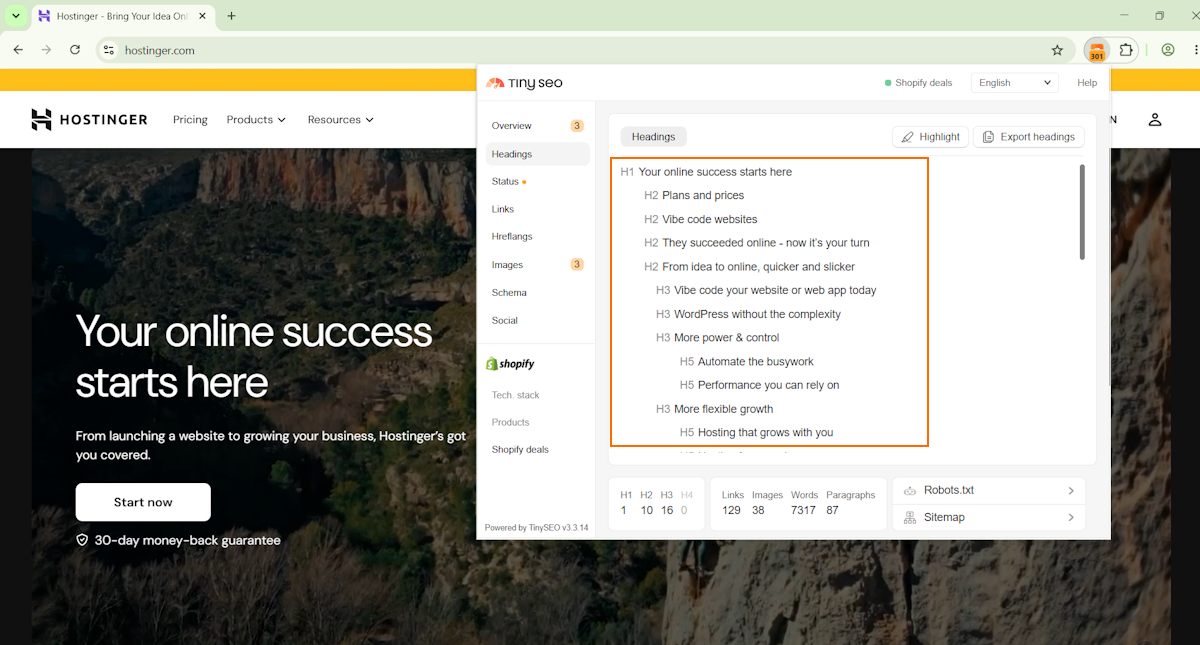Expand the Products navigation dropdown
Viewport: 1200px width, 645px height.
pos(256,120)
